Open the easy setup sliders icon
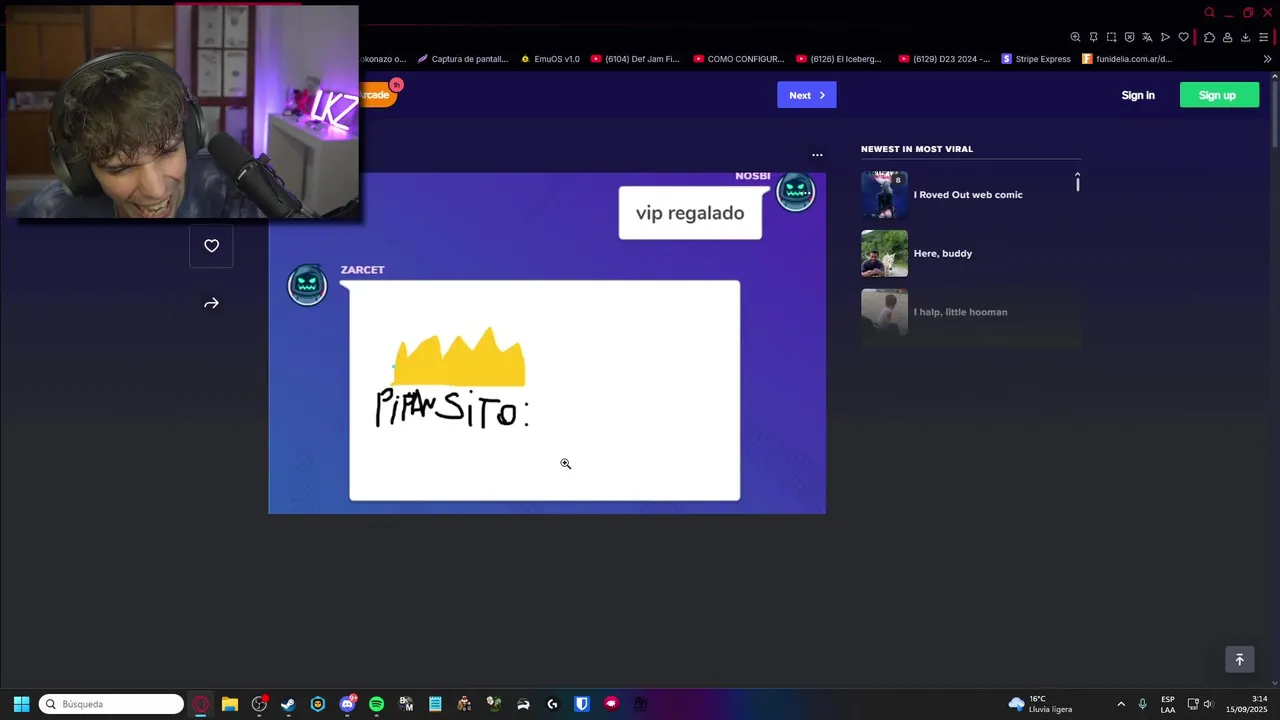This screenshot has height=720, width=1280. pyautogui.click(x=1263, y=37)
